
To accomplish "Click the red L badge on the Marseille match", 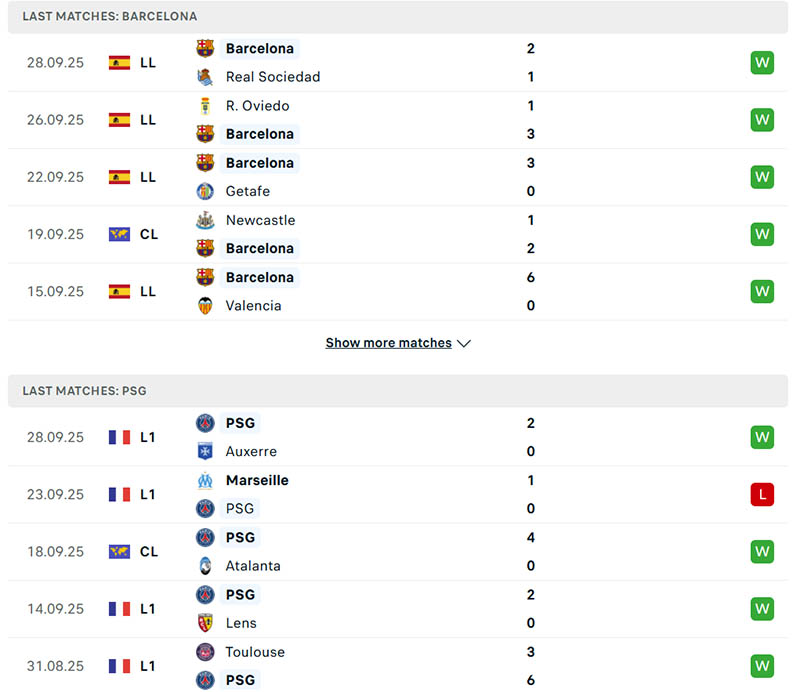I will [x=762, y=494].
